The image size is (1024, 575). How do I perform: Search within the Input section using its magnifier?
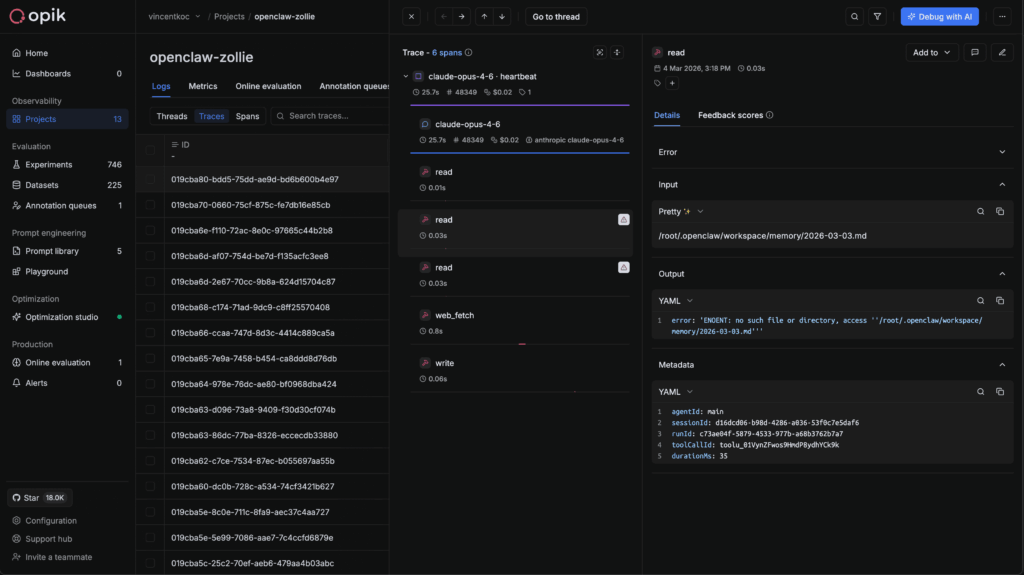pyautogui.click(x=980, y=212)
